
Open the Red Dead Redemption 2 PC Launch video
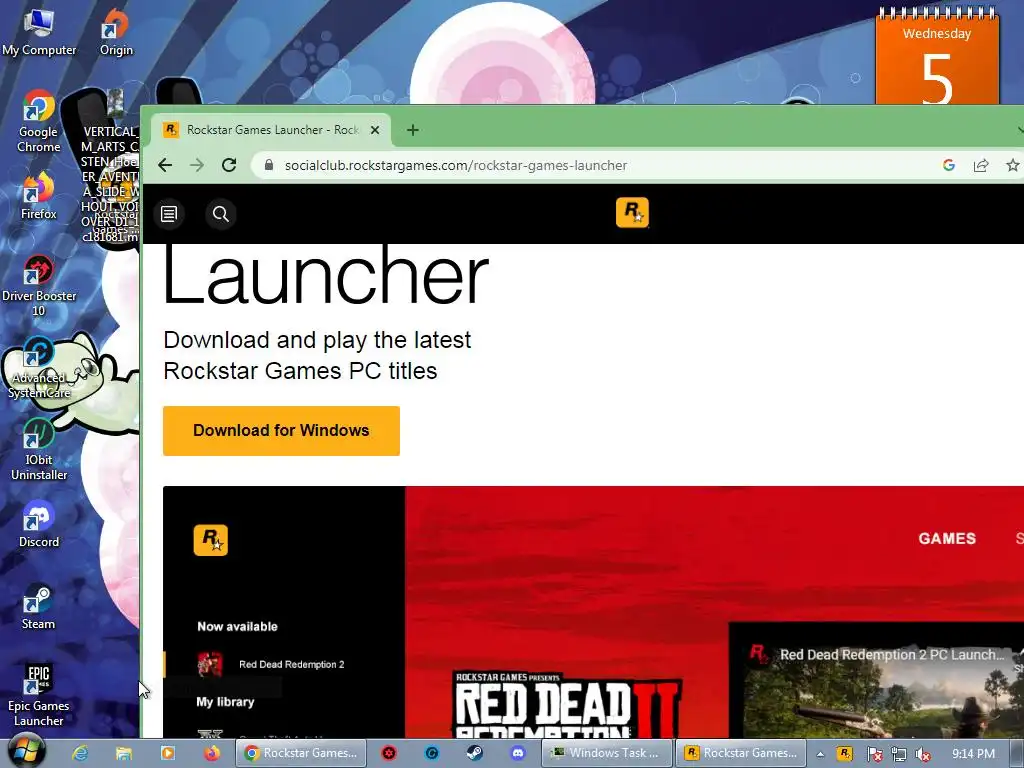click(x=876, y=680)
